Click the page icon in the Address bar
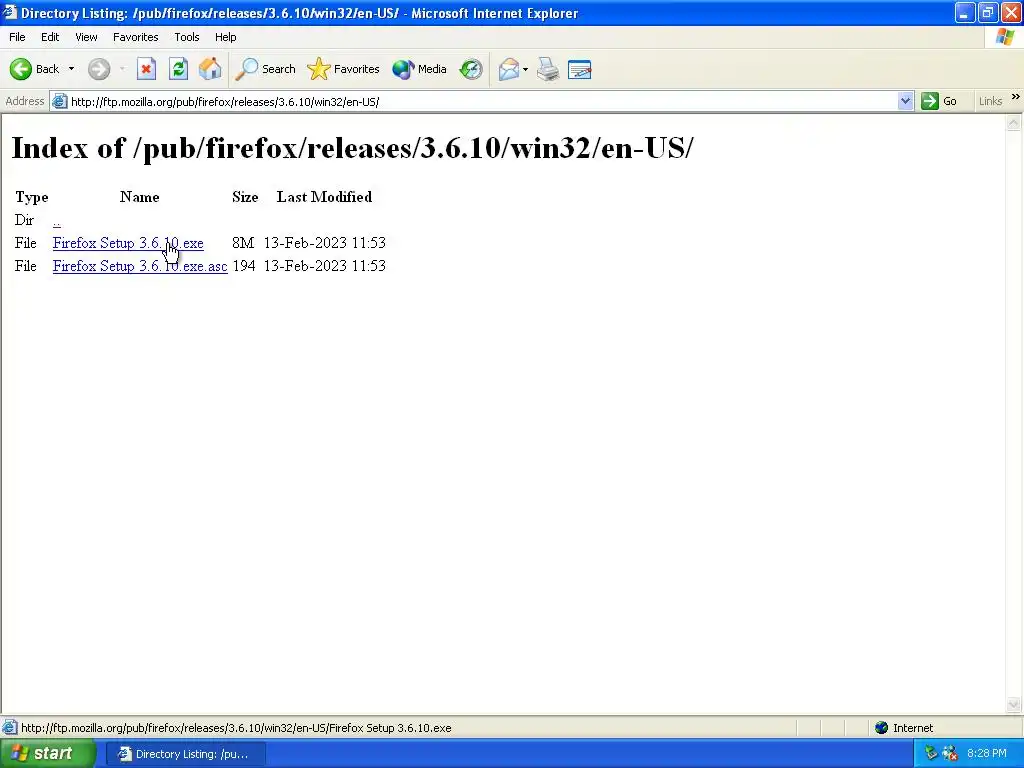This screenshot has width=1024, height=768. [59, 101]
